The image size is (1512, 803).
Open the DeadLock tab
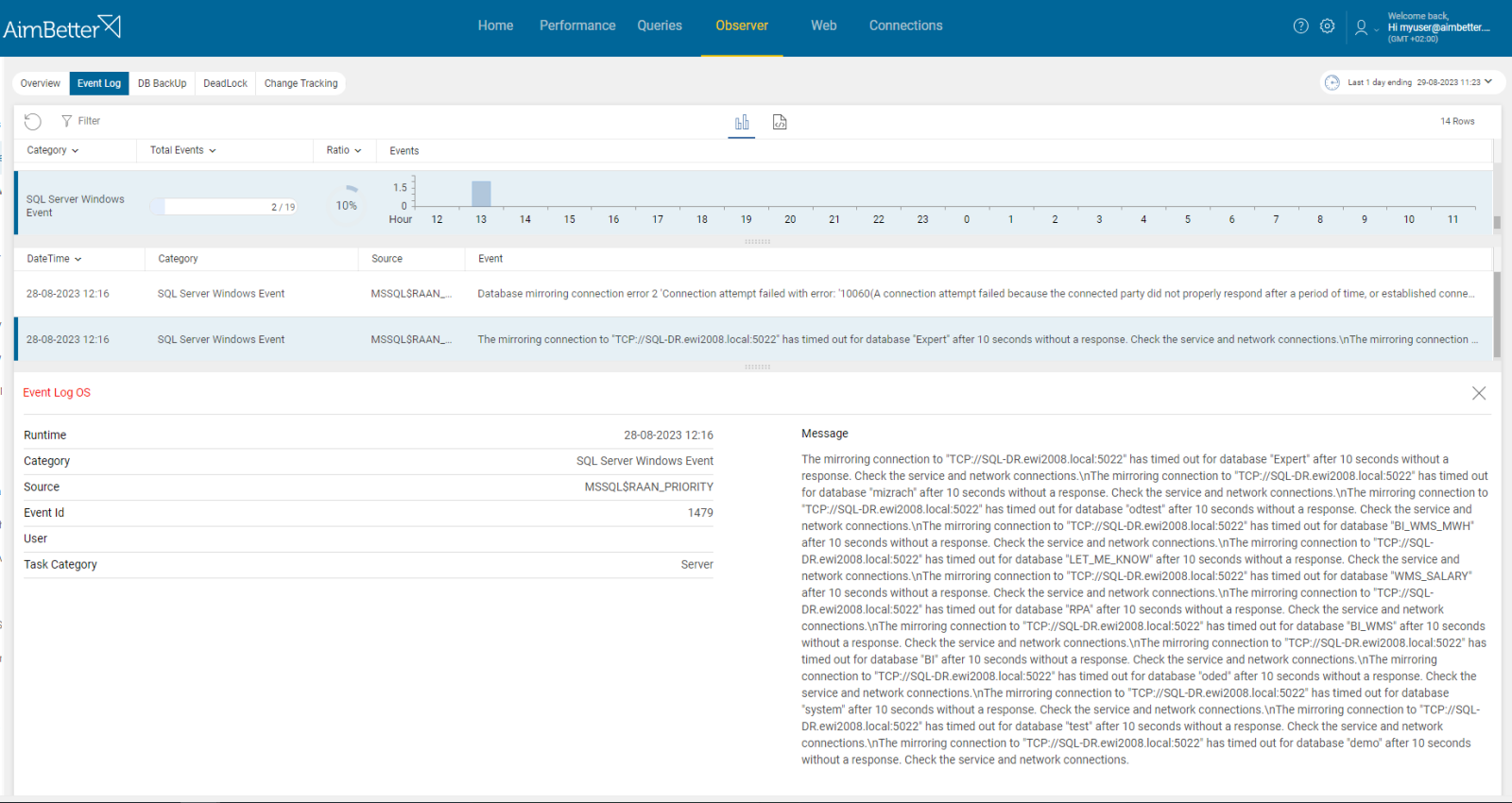click(x=226, y=83)
